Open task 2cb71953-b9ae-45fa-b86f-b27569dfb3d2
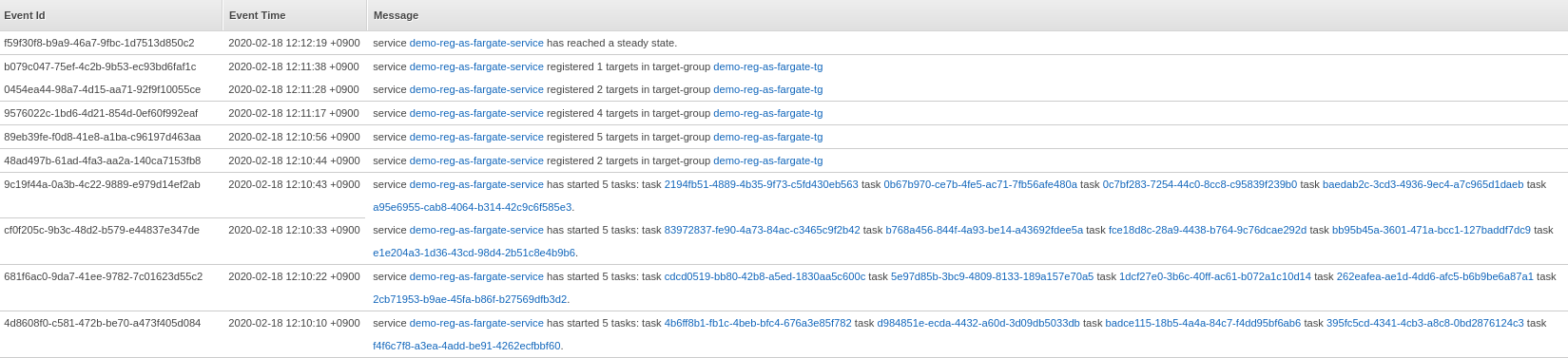Screen dimensions: 1568x358 (470, 299)
